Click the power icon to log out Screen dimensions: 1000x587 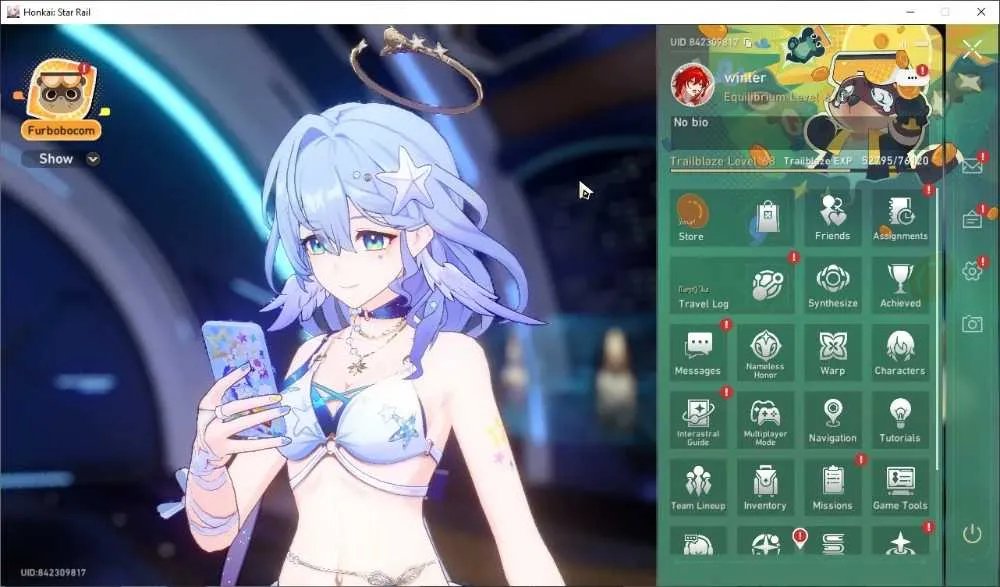(972, 534)
